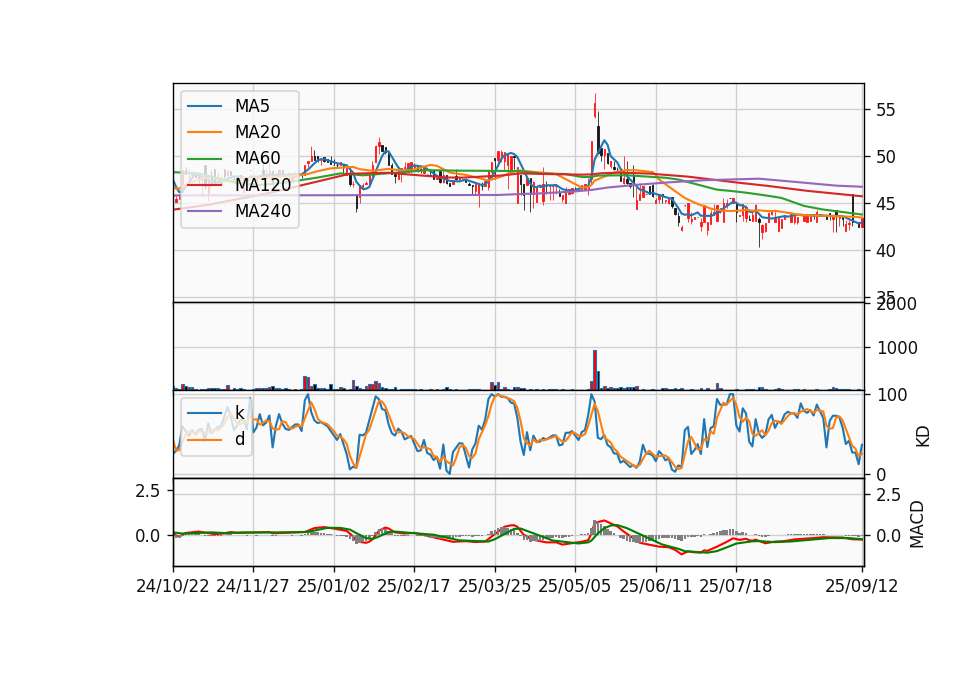Click the 1000 volume axis label
The width and height of the screenshot is (960, 690).
click(x=897, y=348)
